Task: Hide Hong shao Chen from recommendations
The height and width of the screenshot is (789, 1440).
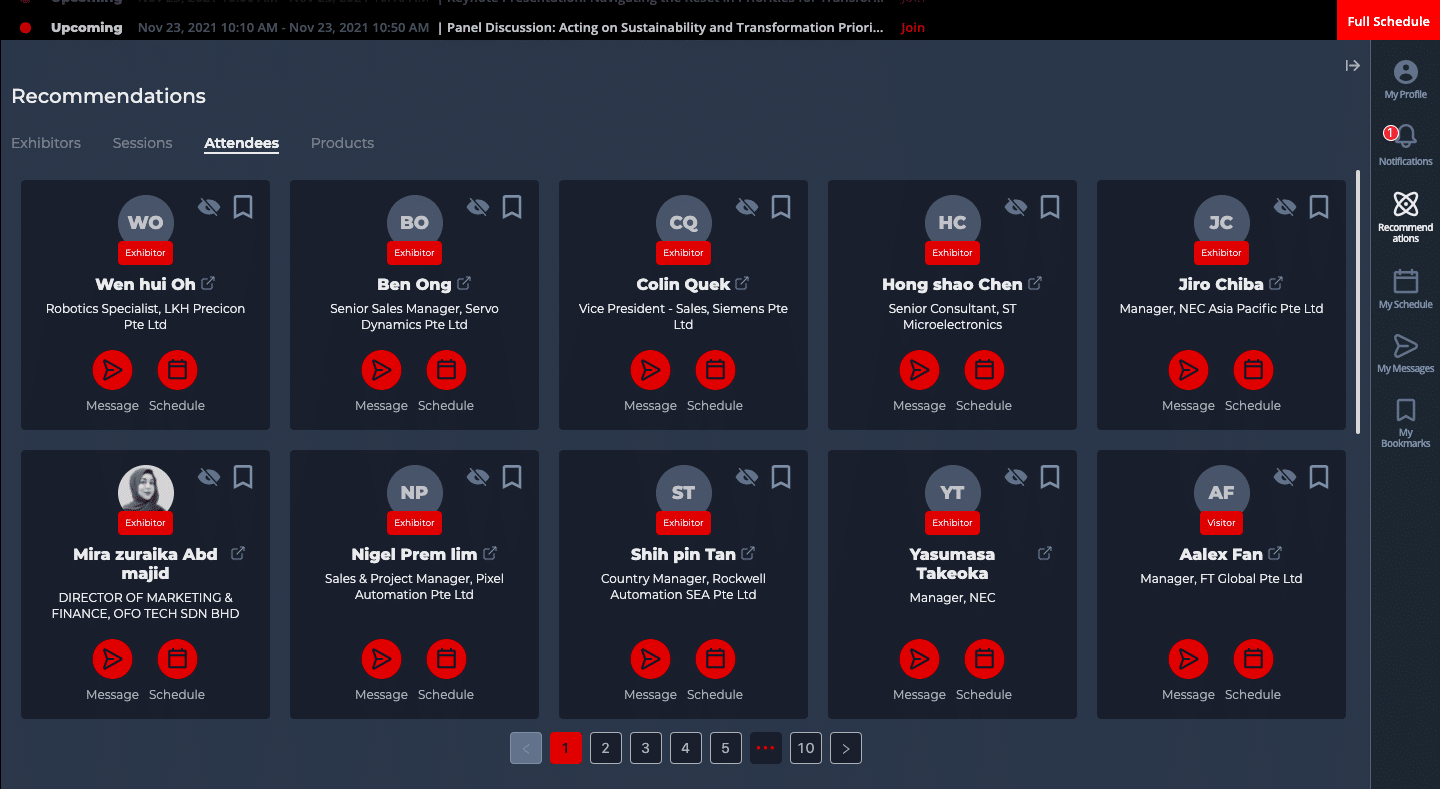Action: (1015, 206)
